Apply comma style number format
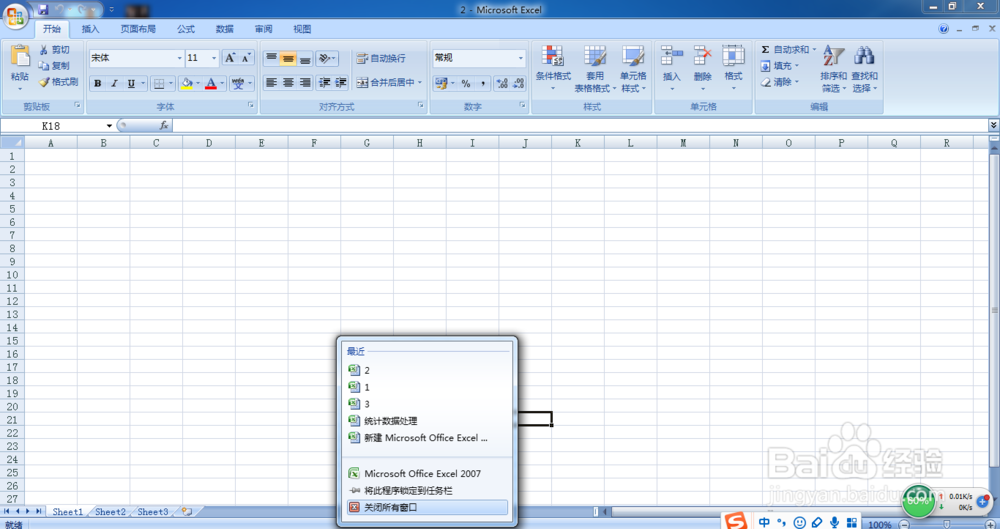The height and width of the screenshot is (529, 1000). coord(483,83)
